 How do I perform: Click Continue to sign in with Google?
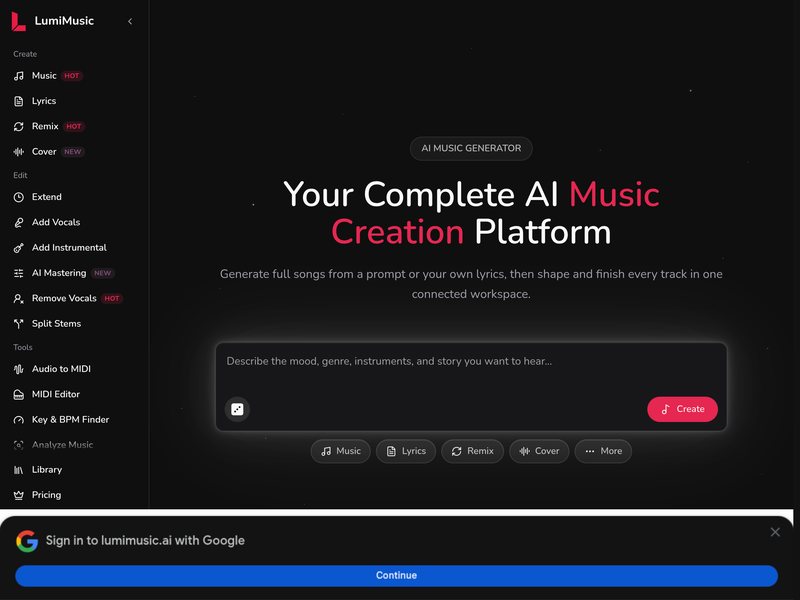396,576
